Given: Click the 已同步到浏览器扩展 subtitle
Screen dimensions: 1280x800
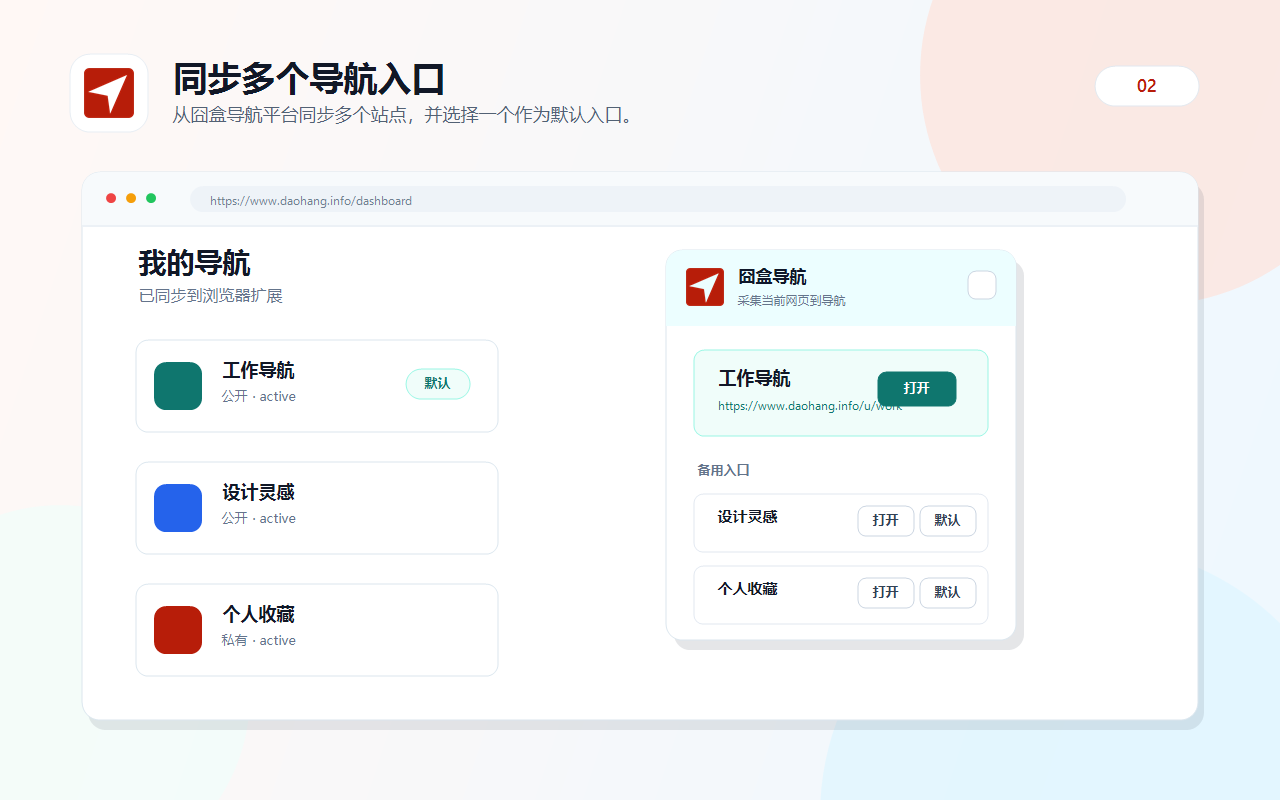Looking at the screenshot, I should [211, 296].
